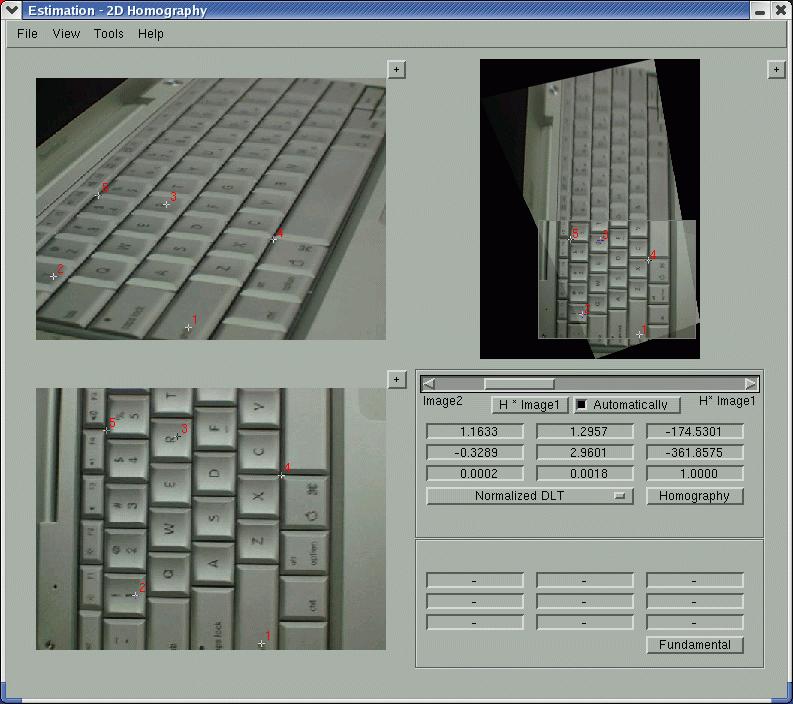The image size is (793, 704).
Task: Select point marker 4 in bottom-left image
Action: tap(281, 475)
